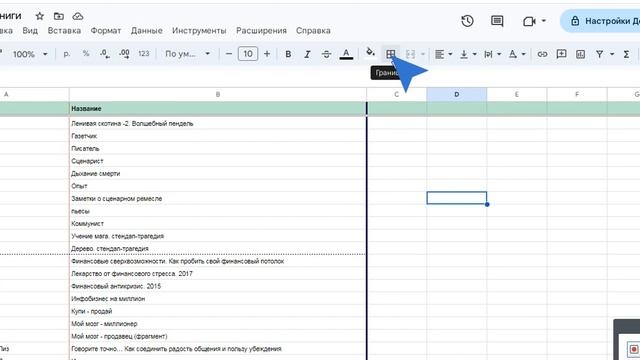Select column F header
This screenshot has width=640, height=360.
(x=577, y=94)
